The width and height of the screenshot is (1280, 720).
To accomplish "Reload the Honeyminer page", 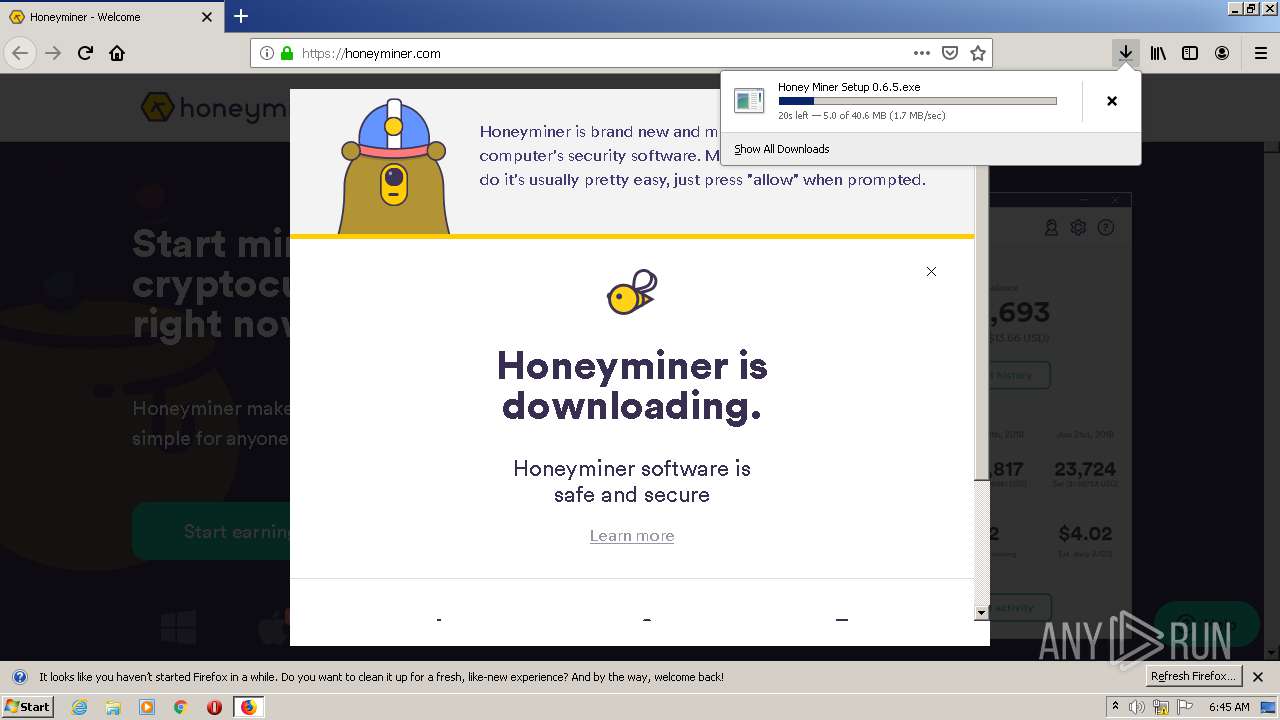I will coord(86,53).
